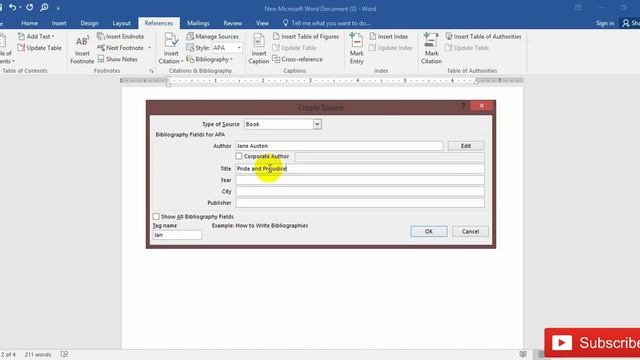Open Footnotes dialog launcher
Image resolution: width=640 pixels, height=360 pixels.
point(151,71)
